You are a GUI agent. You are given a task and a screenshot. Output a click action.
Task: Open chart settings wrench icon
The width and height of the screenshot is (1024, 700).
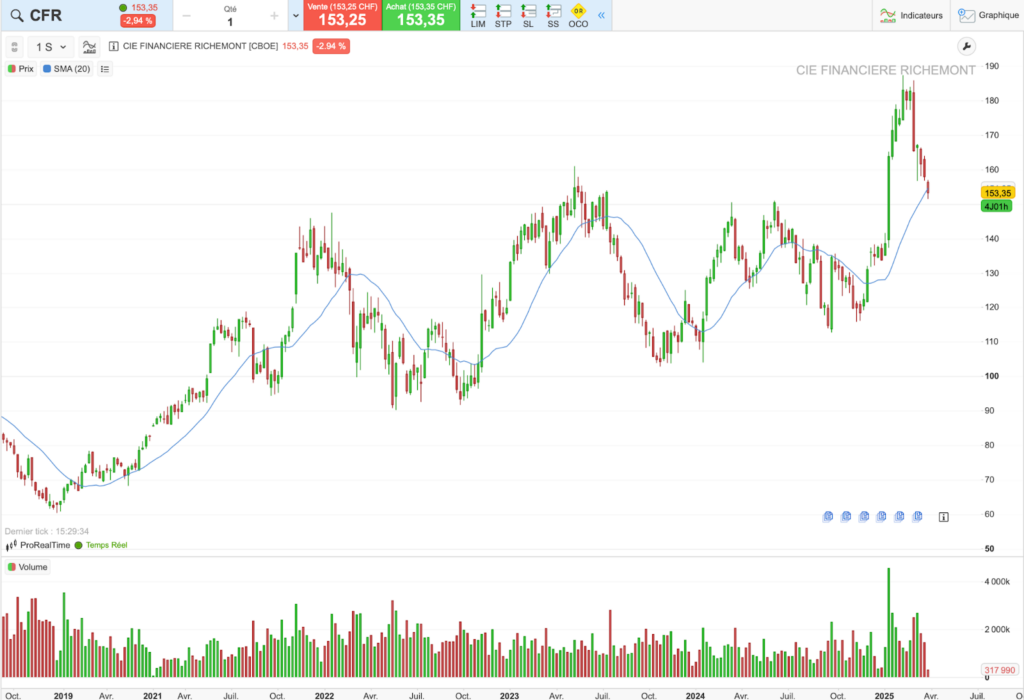point(966,46)
